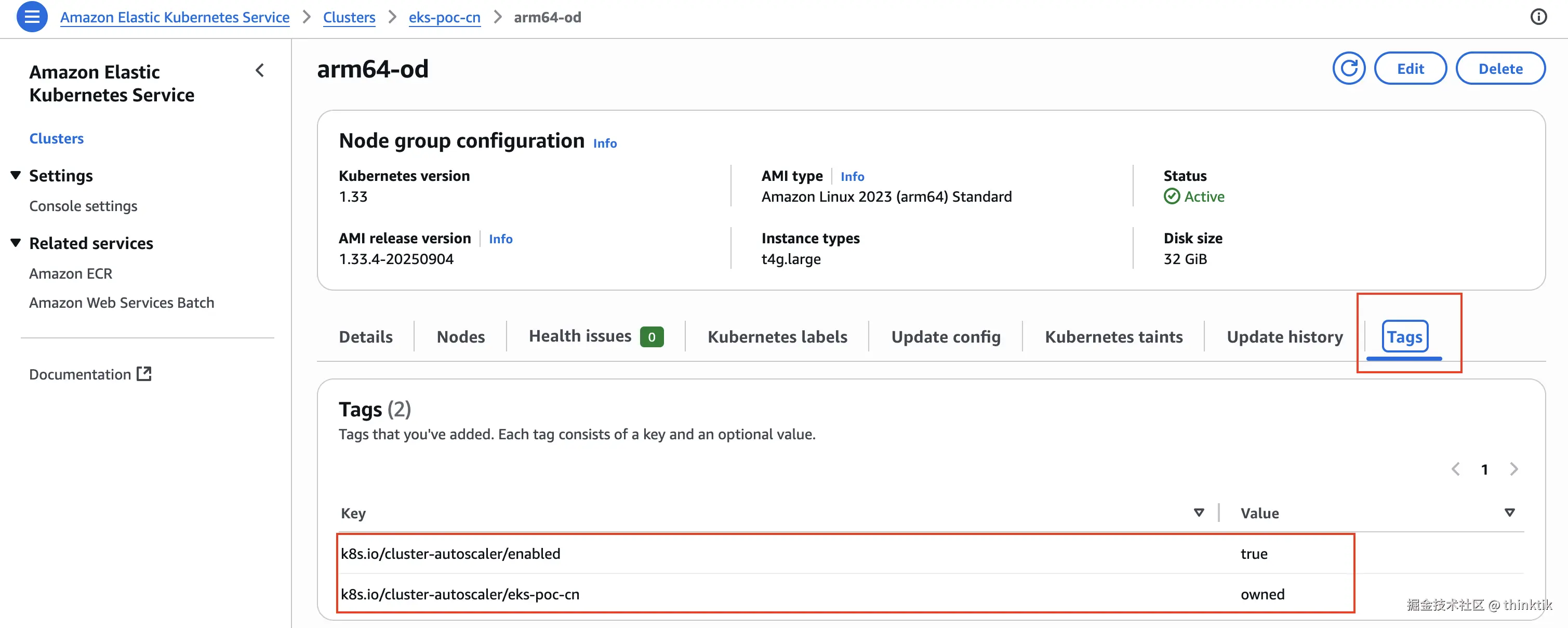The image size is (1568, 628).
Task: Open the Documentation link
Action: tap(81, 374)
